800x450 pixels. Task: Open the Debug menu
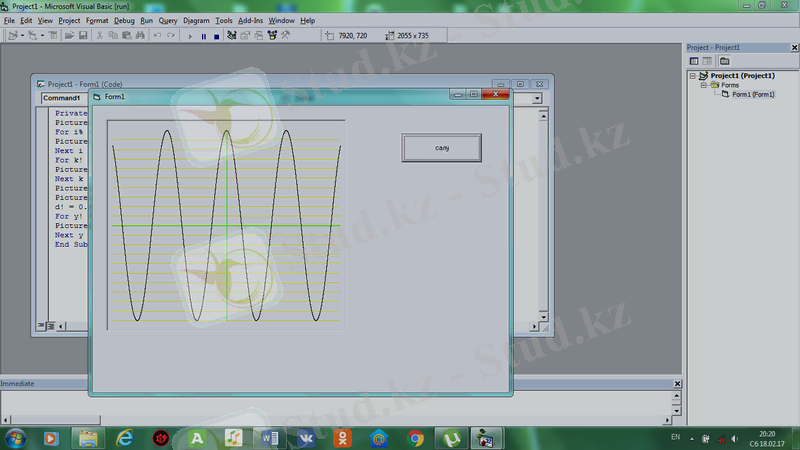pos(124,20)
